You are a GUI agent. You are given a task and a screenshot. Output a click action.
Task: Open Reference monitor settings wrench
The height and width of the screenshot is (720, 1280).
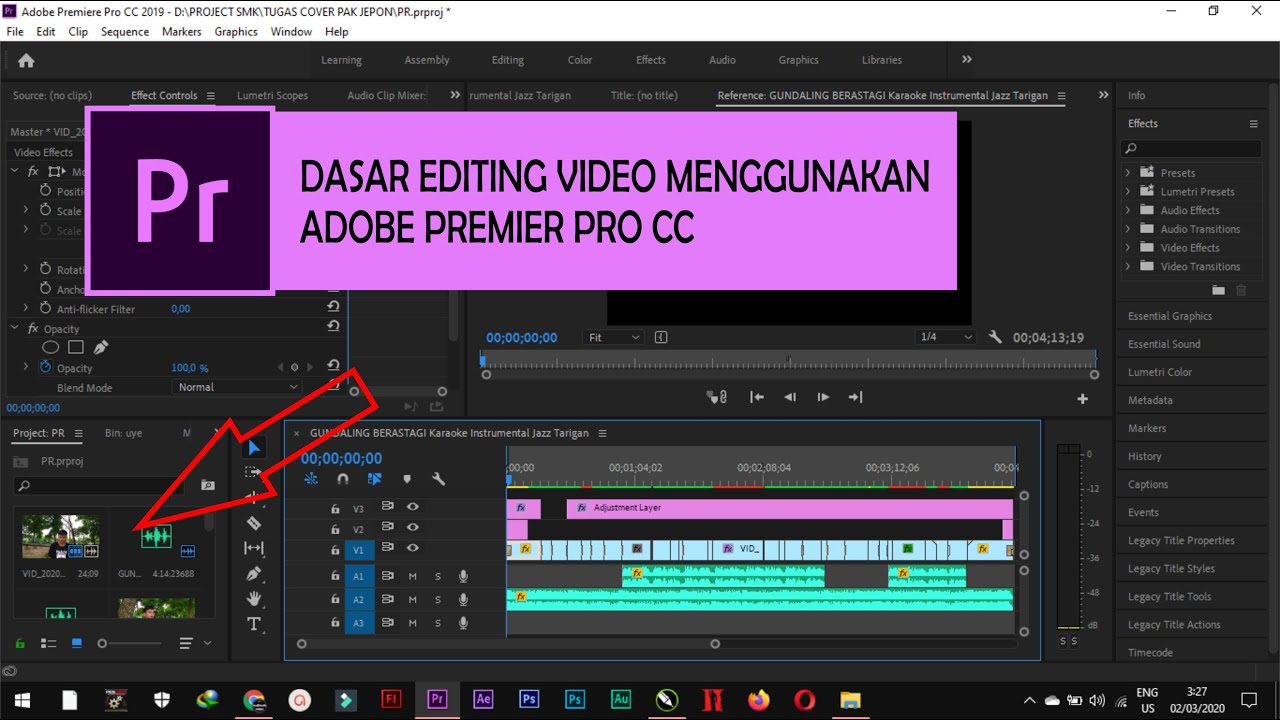click(995, 337)
